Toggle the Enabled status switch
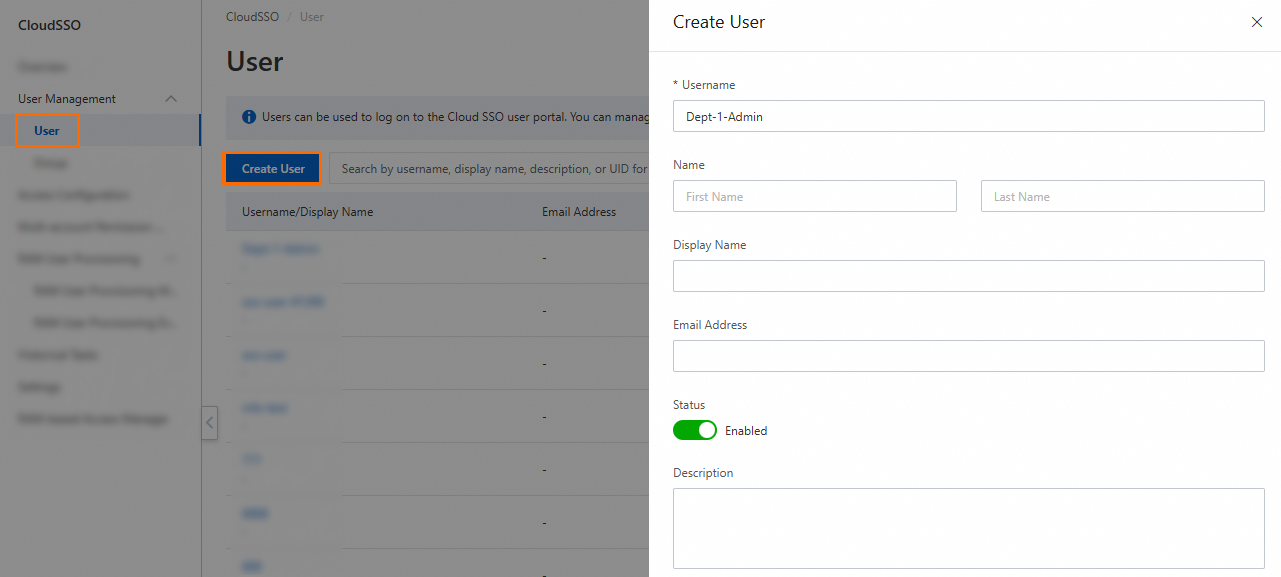Image resolution: width=1281 pixels, height=577 pixels. point(695,430)
